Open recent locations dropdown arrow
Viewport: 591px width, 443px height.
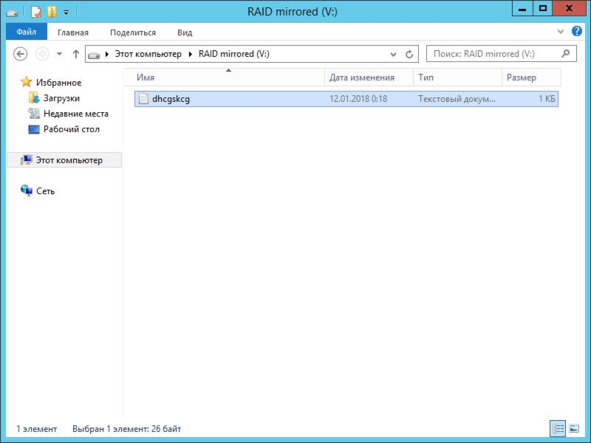click(x=60, y=54)
